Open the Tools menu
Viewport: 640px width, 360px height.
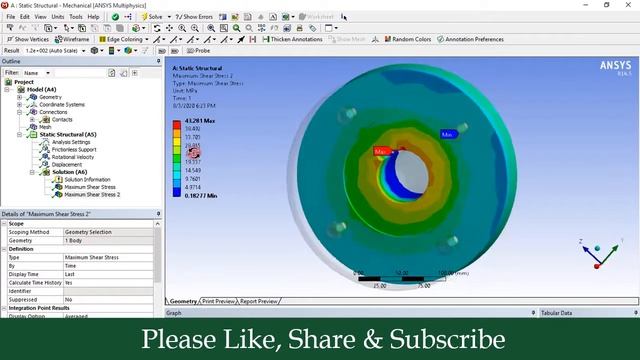[x=76, y=17]
